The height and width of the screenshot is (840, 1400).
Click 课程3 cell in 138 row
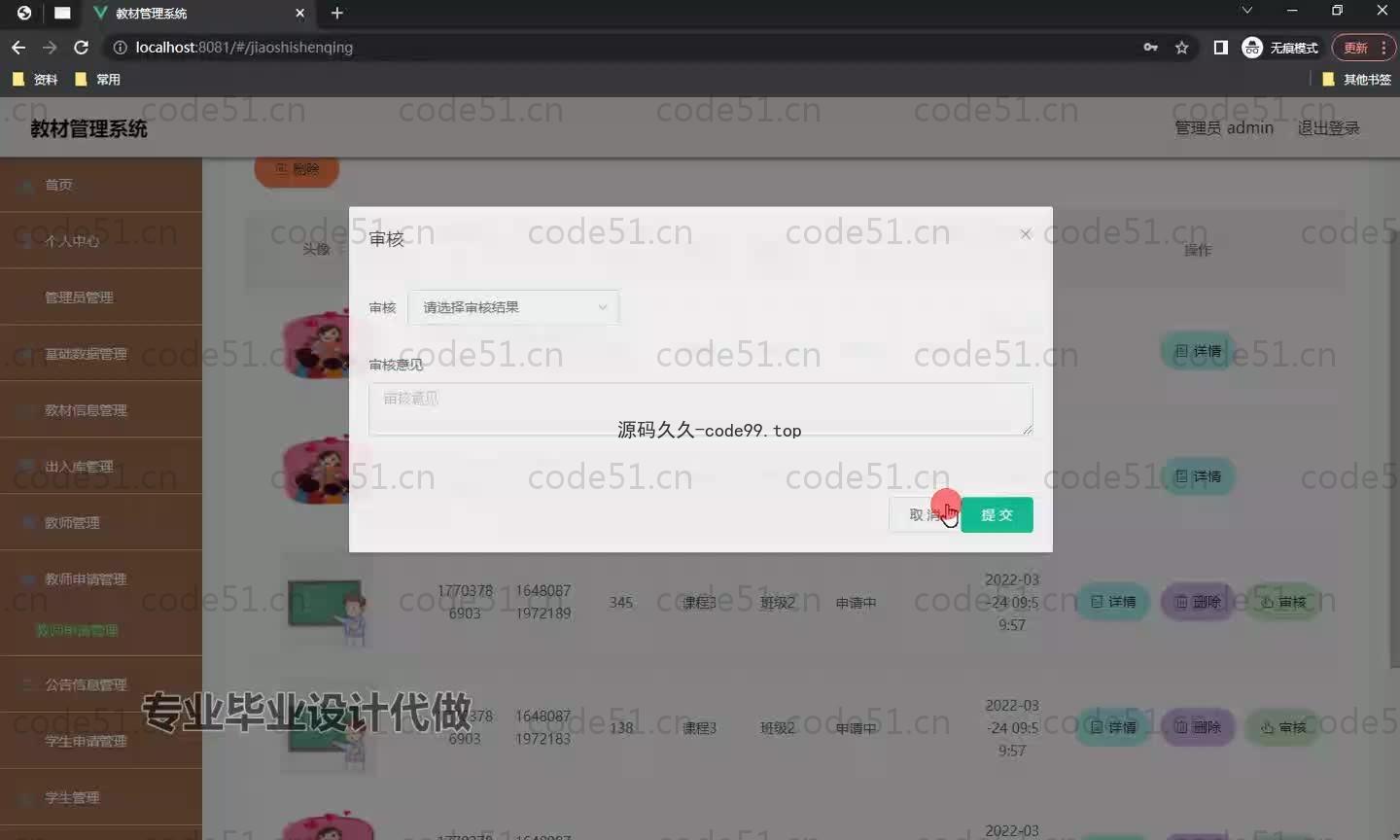pyautogui.click(x=699, y=728)
